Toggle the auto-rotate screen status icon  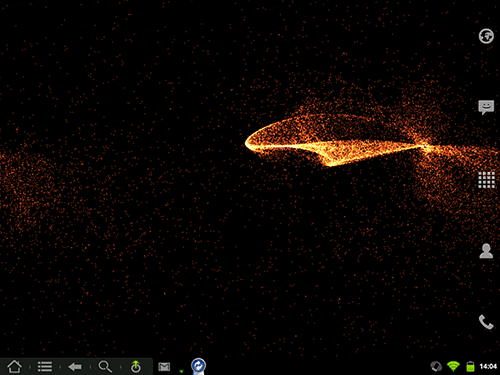(x=436, y=366)
